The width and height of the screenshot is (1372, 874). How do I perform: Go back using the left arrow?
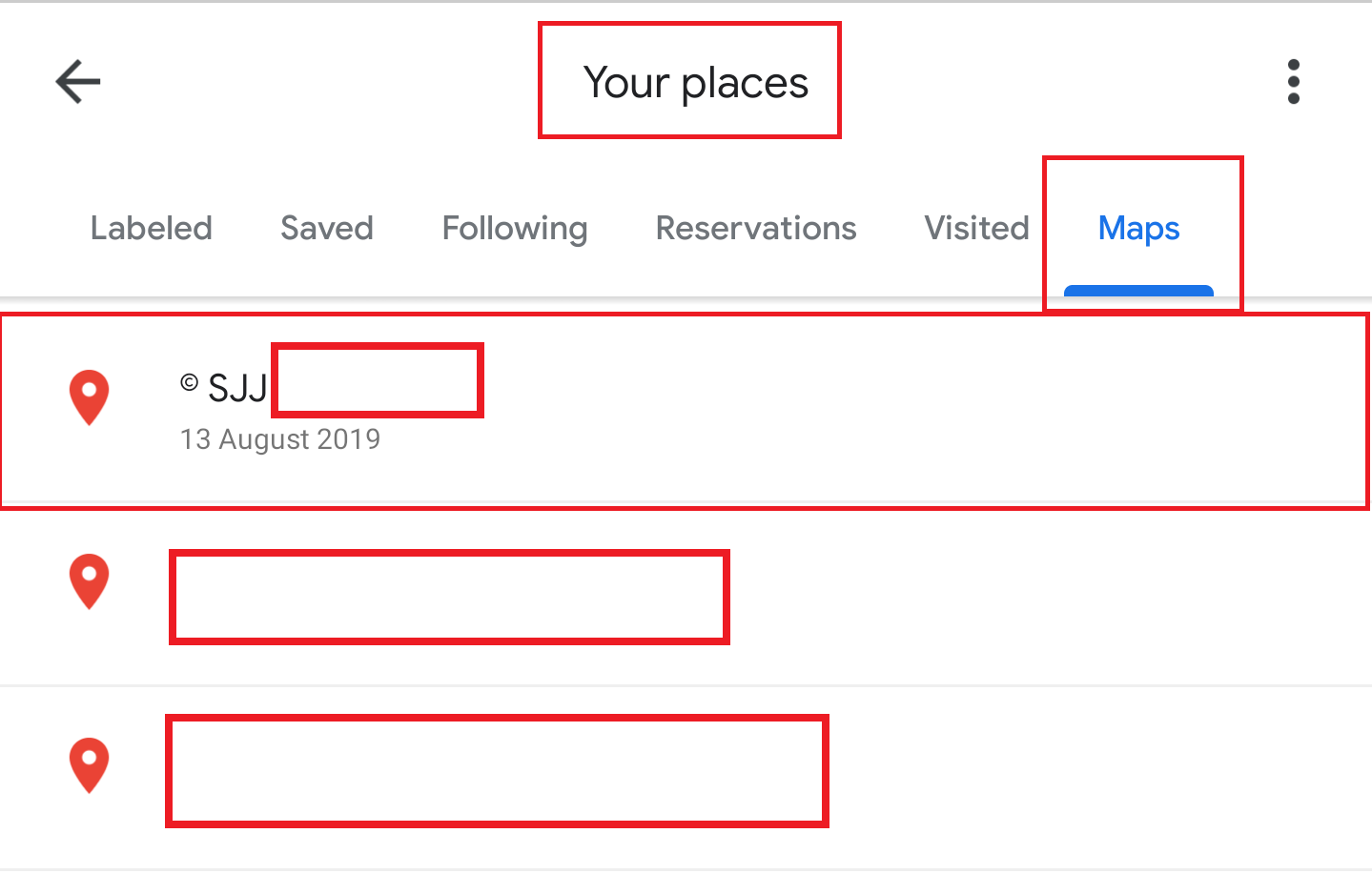[78, 81]
